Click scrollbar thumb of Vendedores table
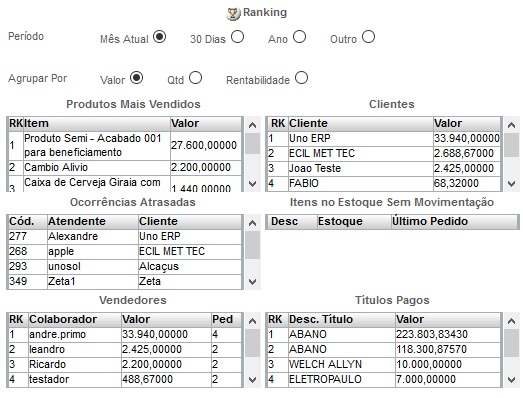The height and width of the screenshot is (398, 523). click(x=252, y=343)
